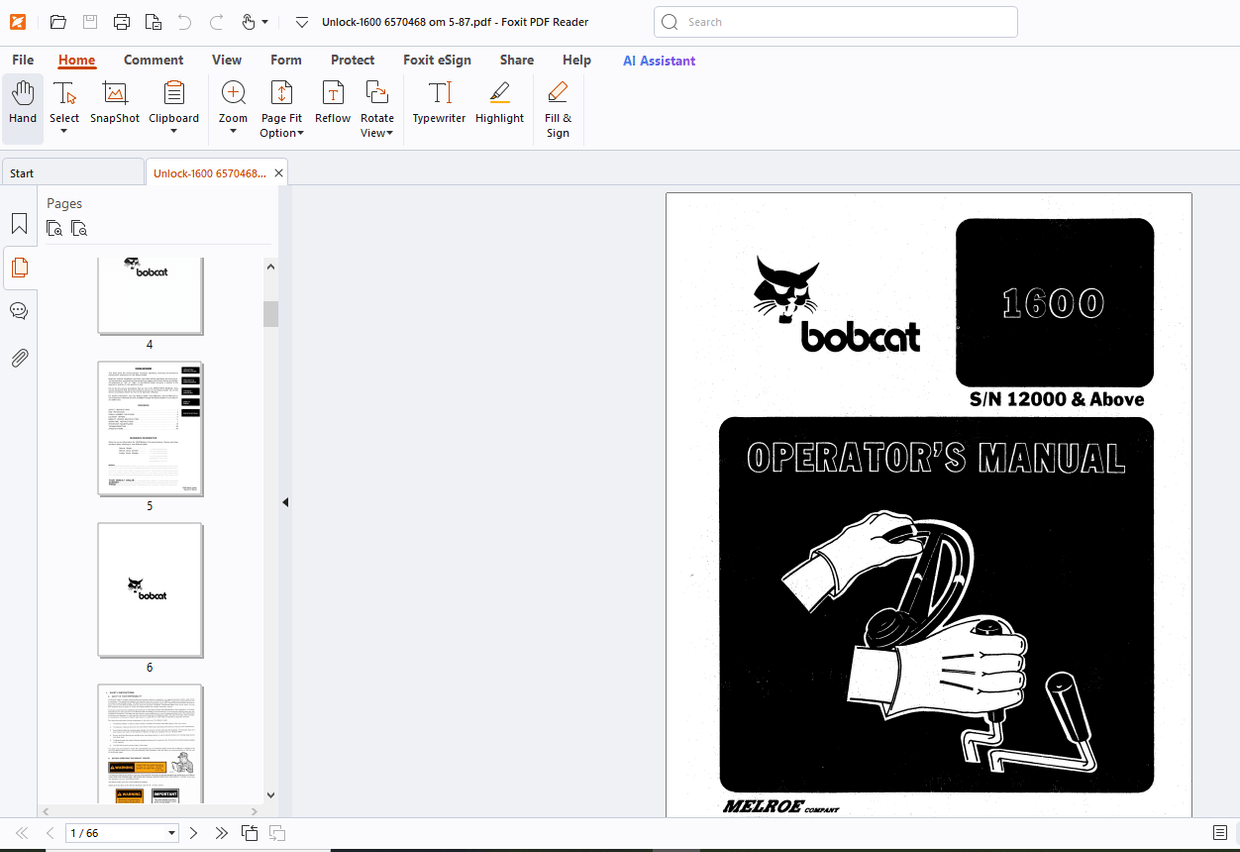The image size is (1240, 852).
Task: Open the Bookmarks panel in sidebar
Action: click(19, 223)
